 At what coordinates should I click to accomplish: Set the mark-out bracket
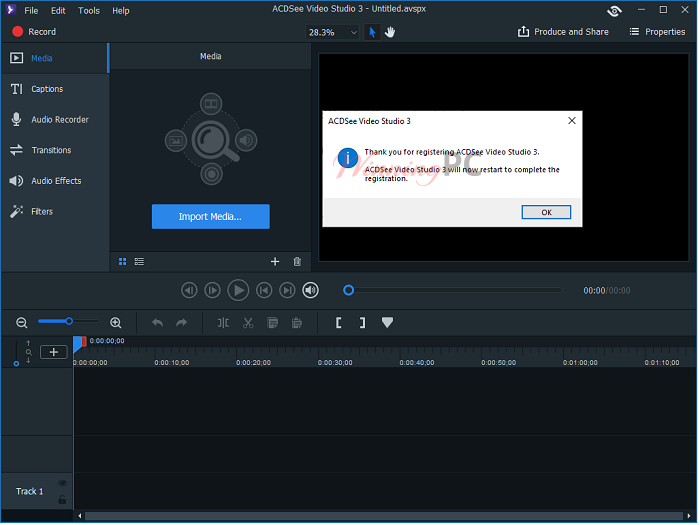[362, 323]
